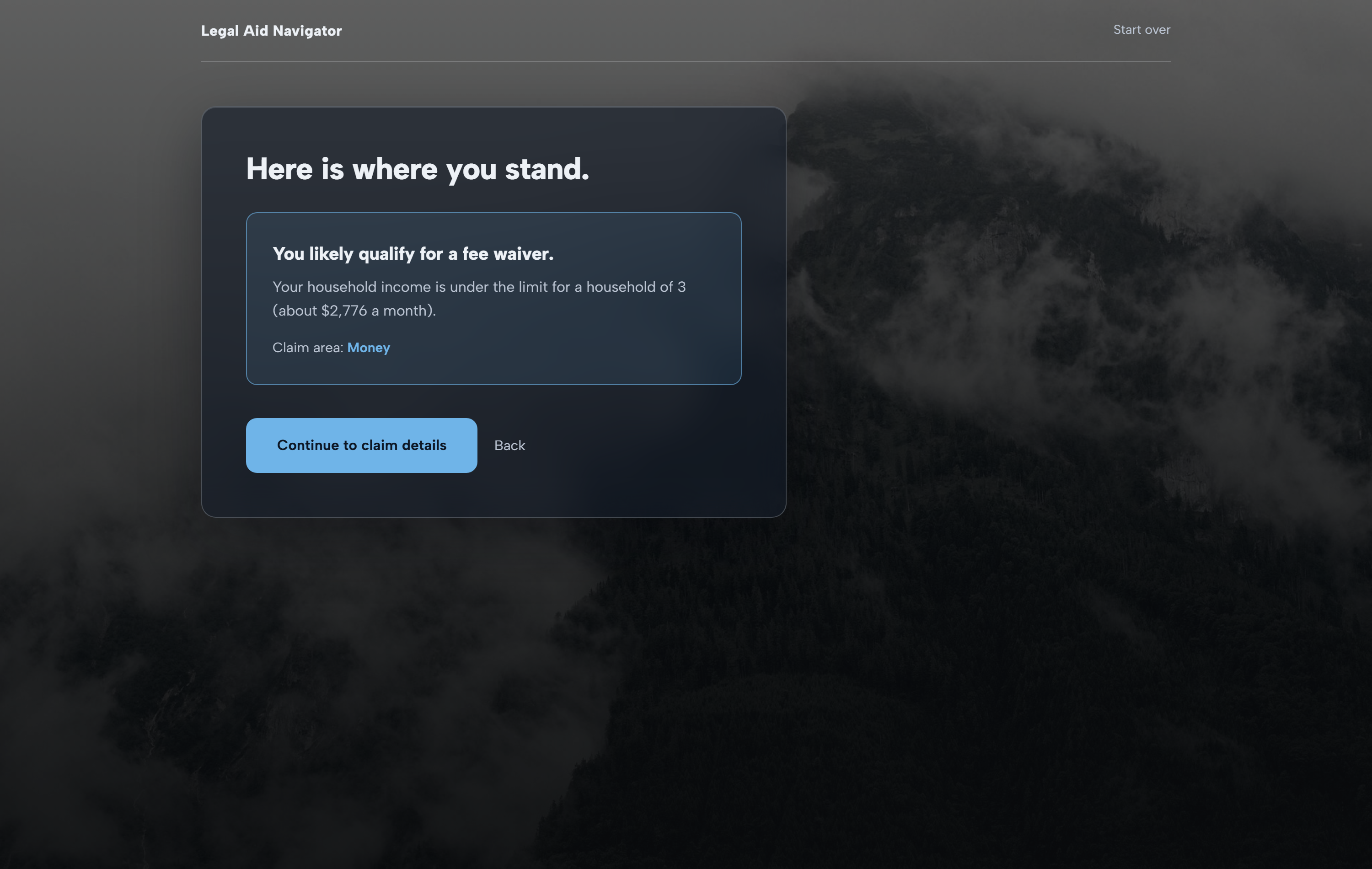Viewport: 1372px width, 869px height.
Task: Go back using the Back link
Action: [509, 445]
